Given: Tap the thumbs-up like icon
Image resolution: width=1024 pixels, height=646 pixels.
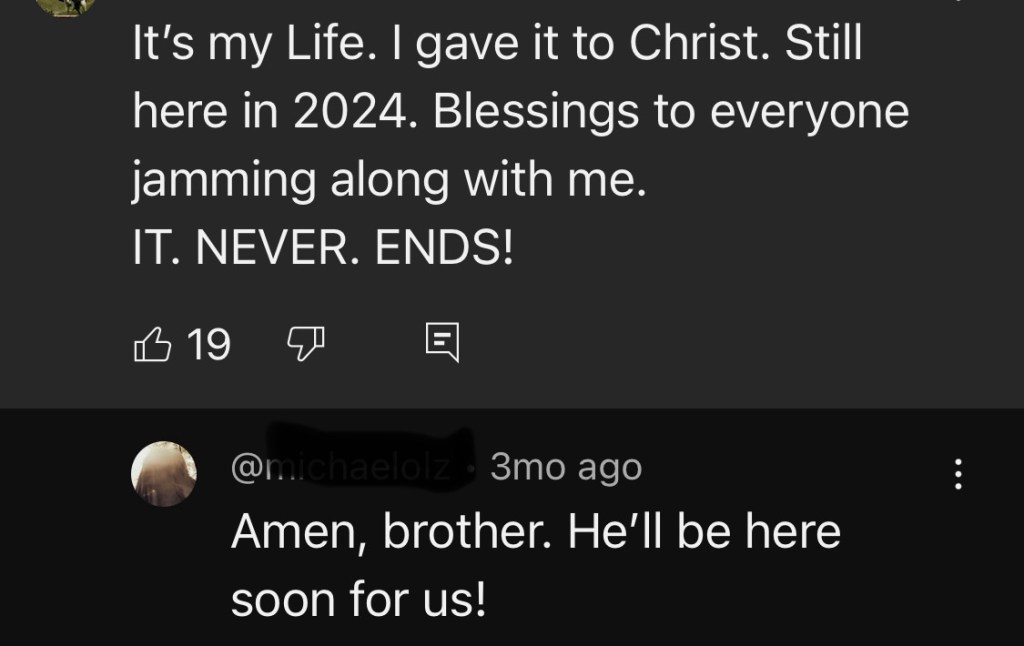Looking at the screenshot, I should tap(152, 345).
